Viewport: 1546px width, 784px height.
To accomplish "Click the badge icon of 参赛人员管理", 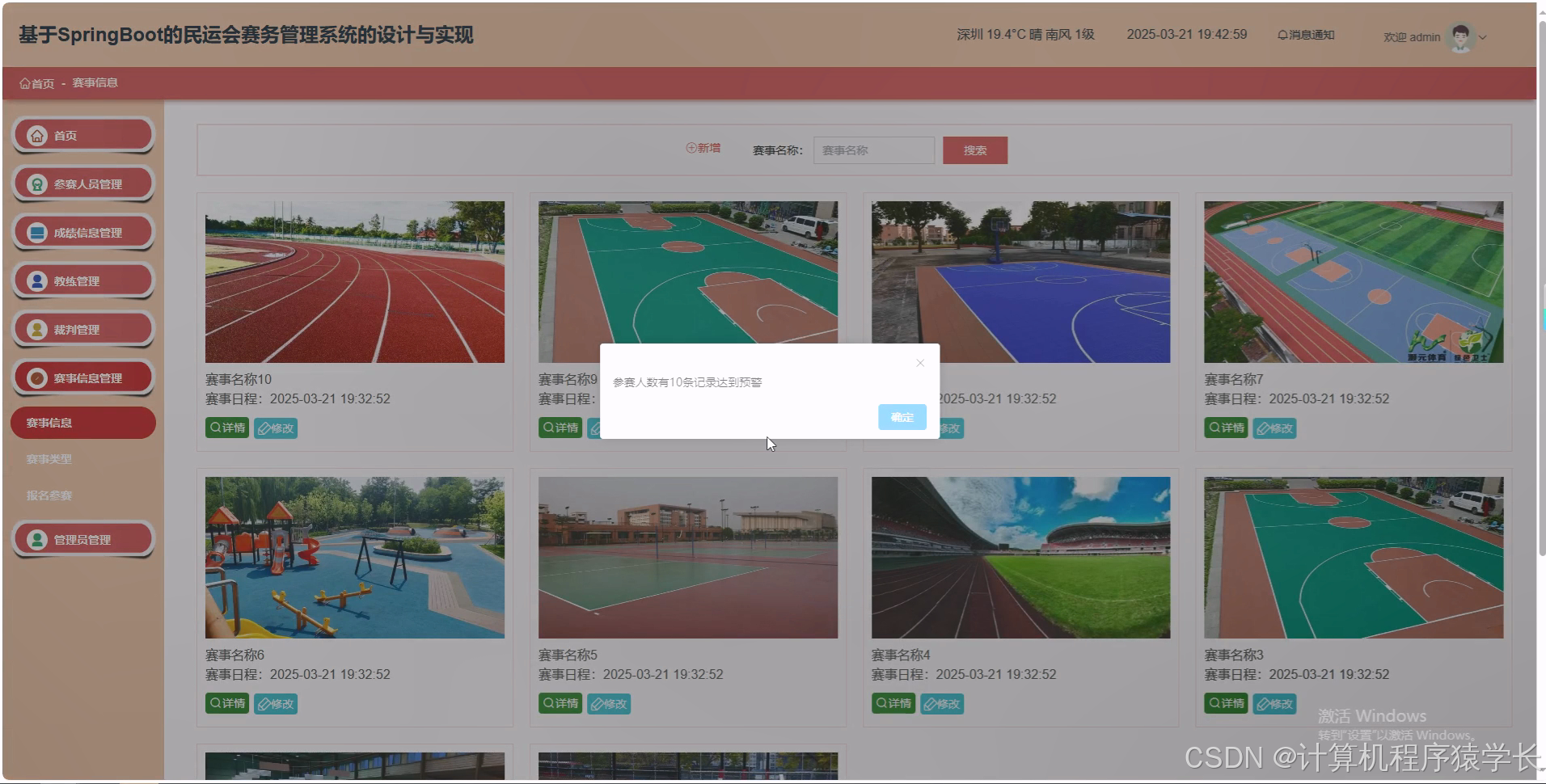I will (x=37, y=184).
